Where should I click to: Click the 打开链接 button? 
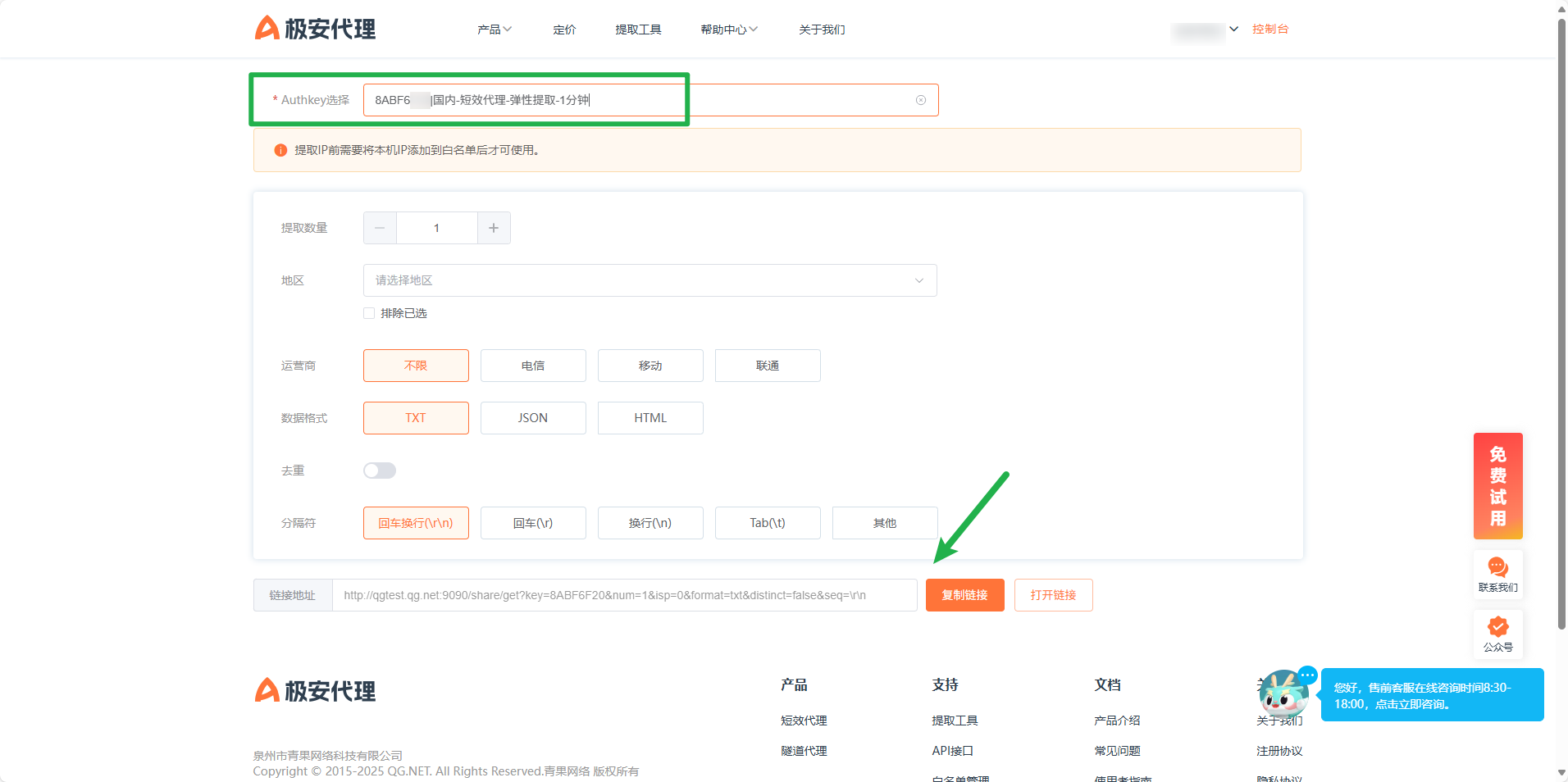[x=1053, y=595]
